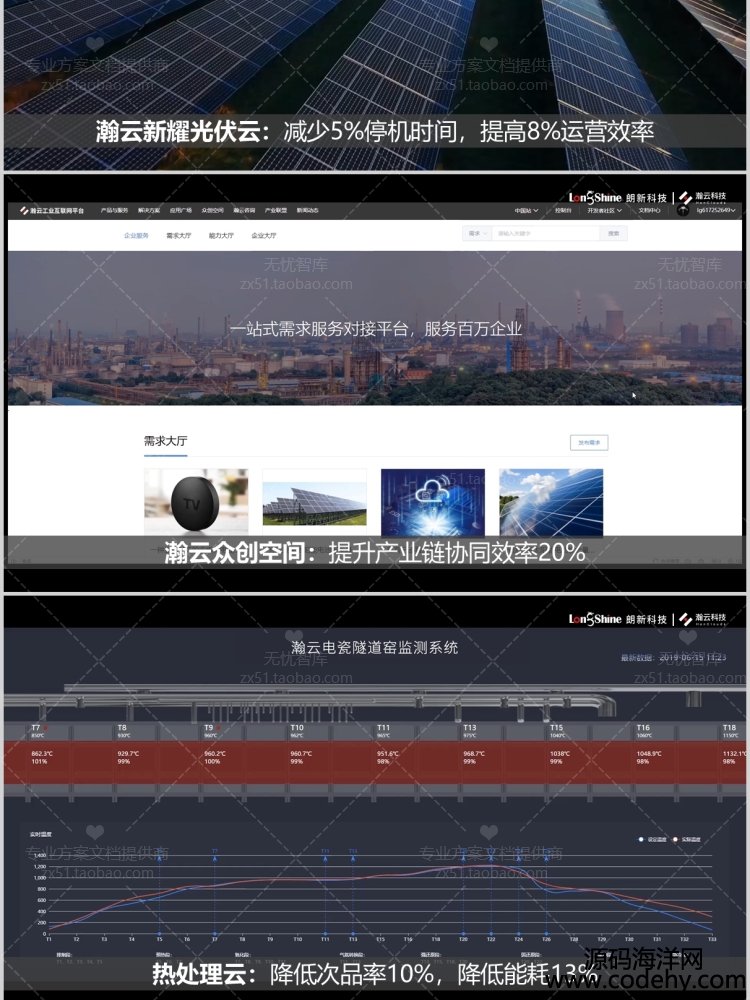Image resolution: width=750 pixels, height=1000 pixels.
Task: Open the cloud computing demand card thumbnail
Action: [433, 503]
